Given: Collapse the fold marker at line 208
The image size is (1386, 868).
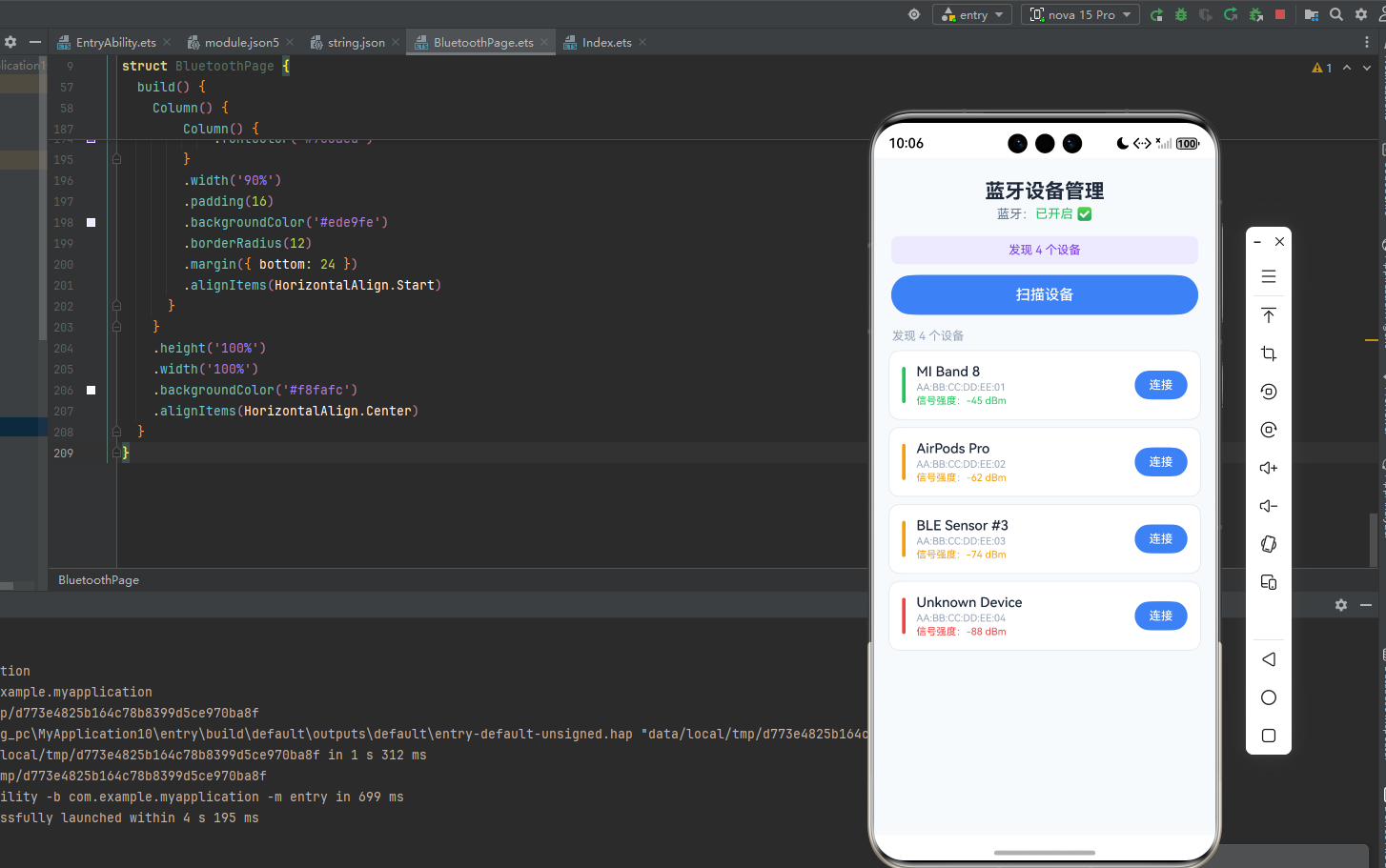Looking at the screenshot, I should (x=116, y=432).
